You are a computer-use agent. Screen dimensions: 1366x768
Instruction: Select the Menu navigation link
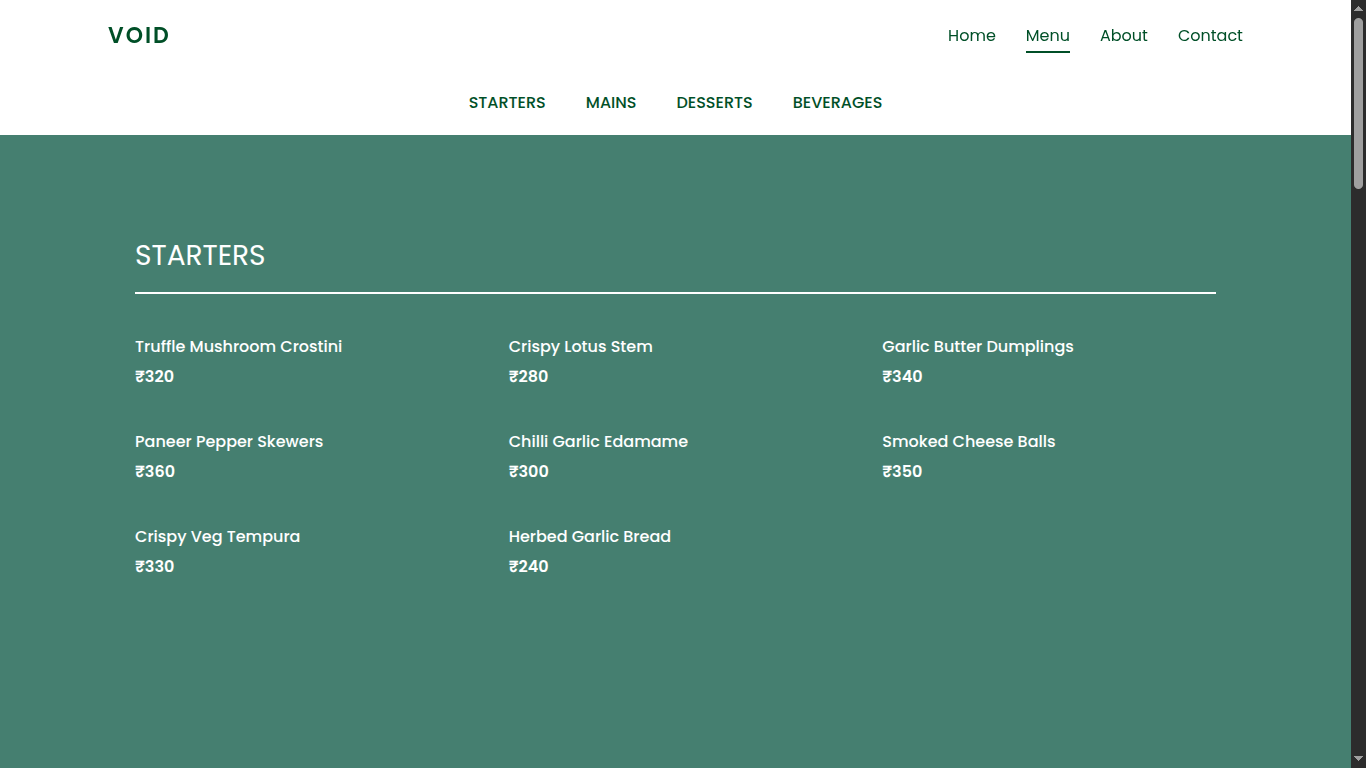(1047, 36)
